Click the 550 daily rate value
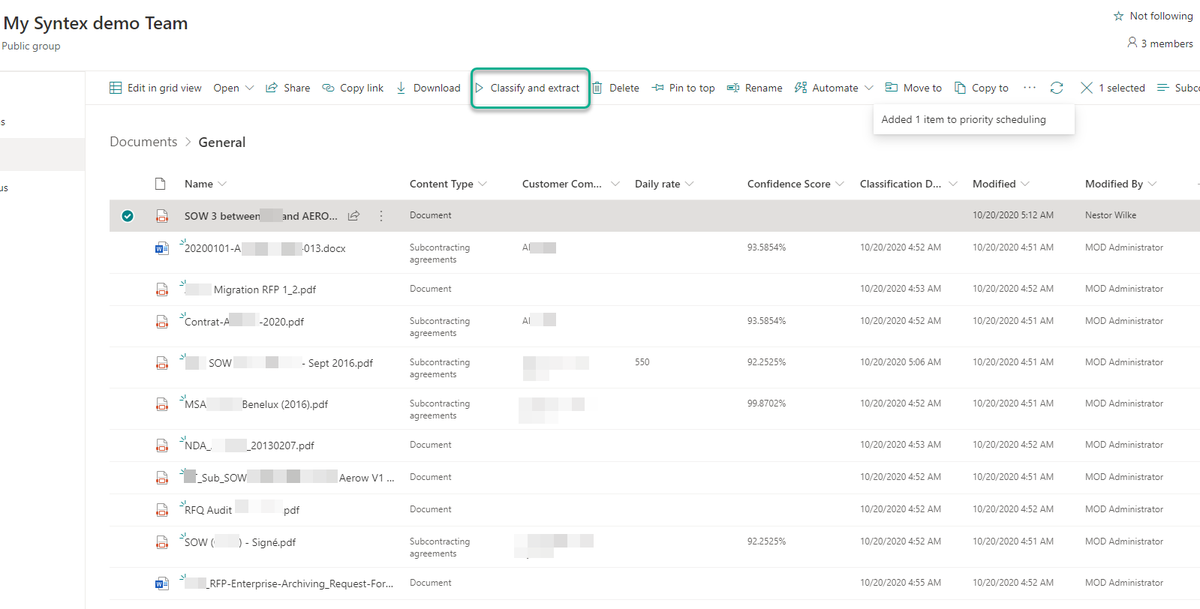 pyautogui.click(x=642, y=362)
